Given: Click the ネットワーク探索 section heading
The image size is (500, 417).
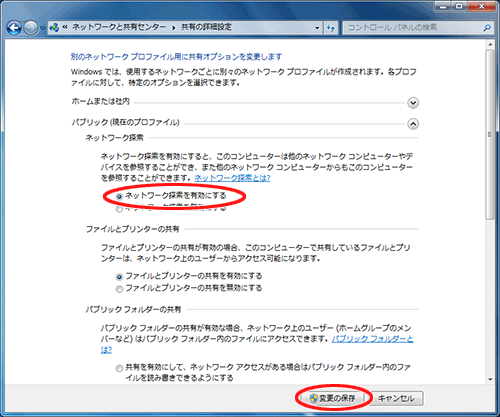Looking at the screenshot, I should coord(115,138).
